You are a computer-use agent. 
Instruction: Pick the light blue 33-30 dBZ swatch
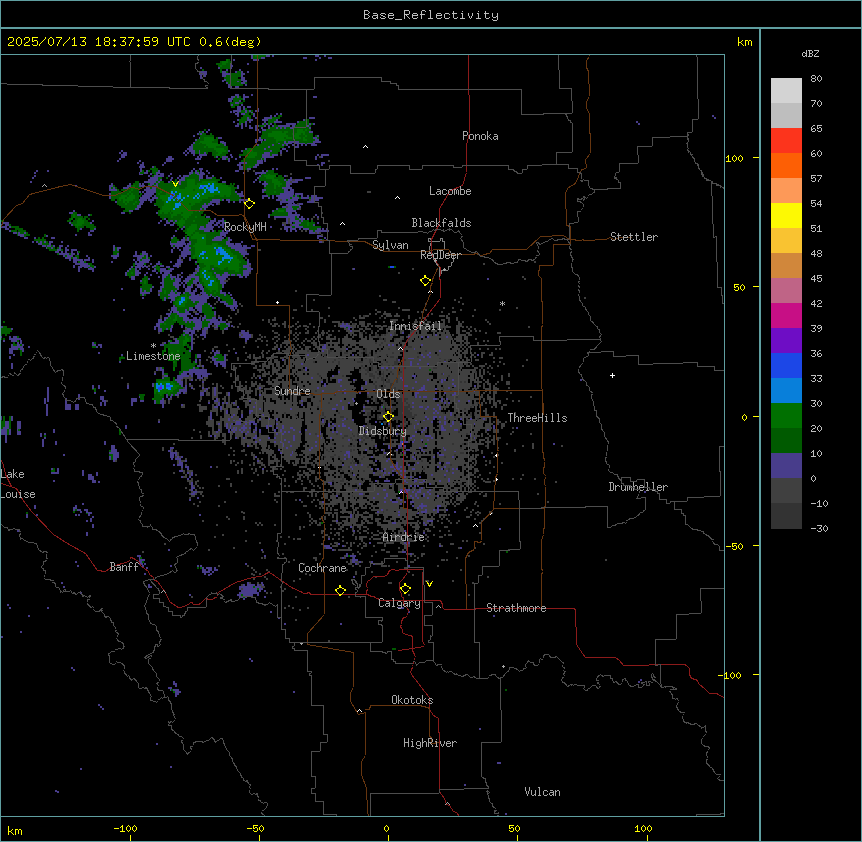(x=786, y=391)
